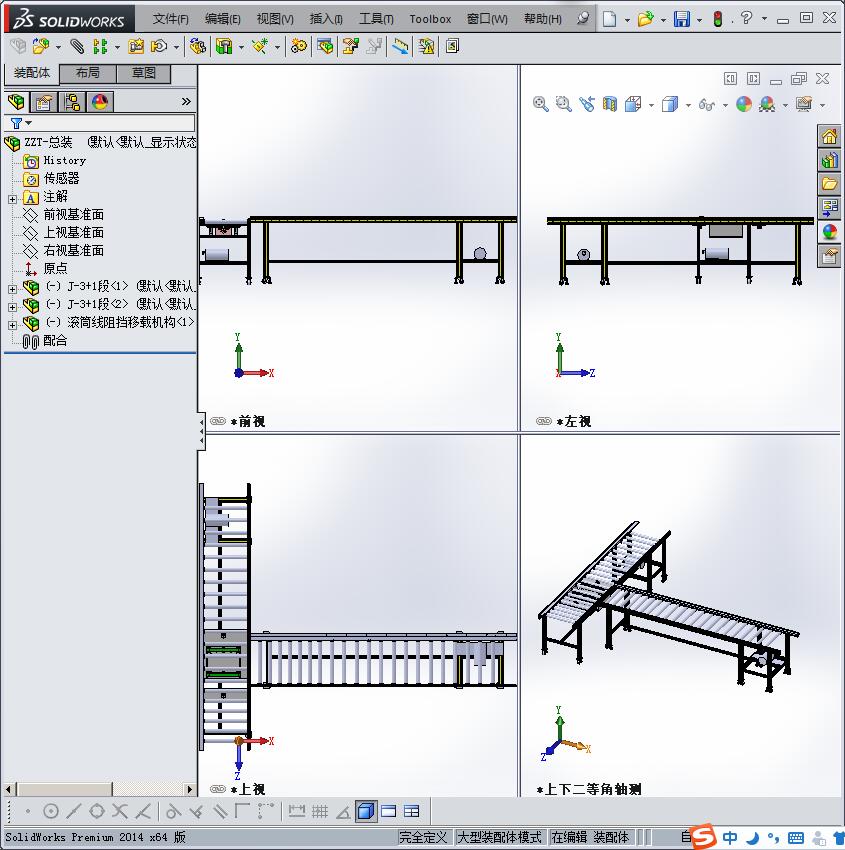The width and height of the screenshot is (845, 850).
Task: Click the Zoom to Area icon
Action: [x=564, y=104]
